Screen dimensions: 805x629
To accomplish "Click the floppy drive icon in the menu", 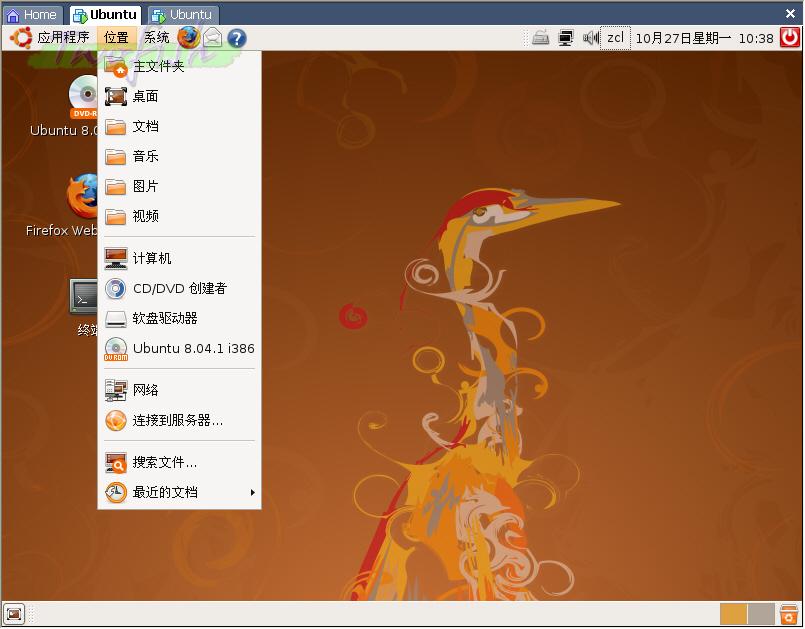I will point(116,319).
